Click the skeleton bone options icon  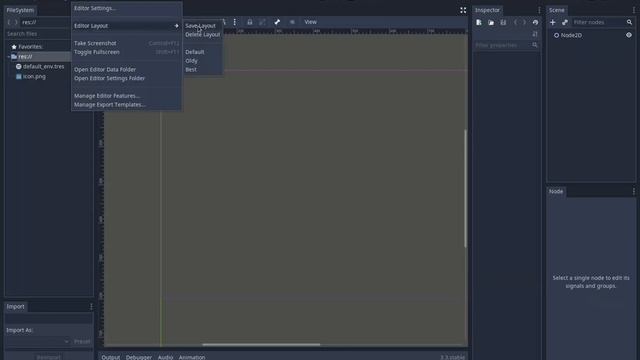[x=277, y=22]
